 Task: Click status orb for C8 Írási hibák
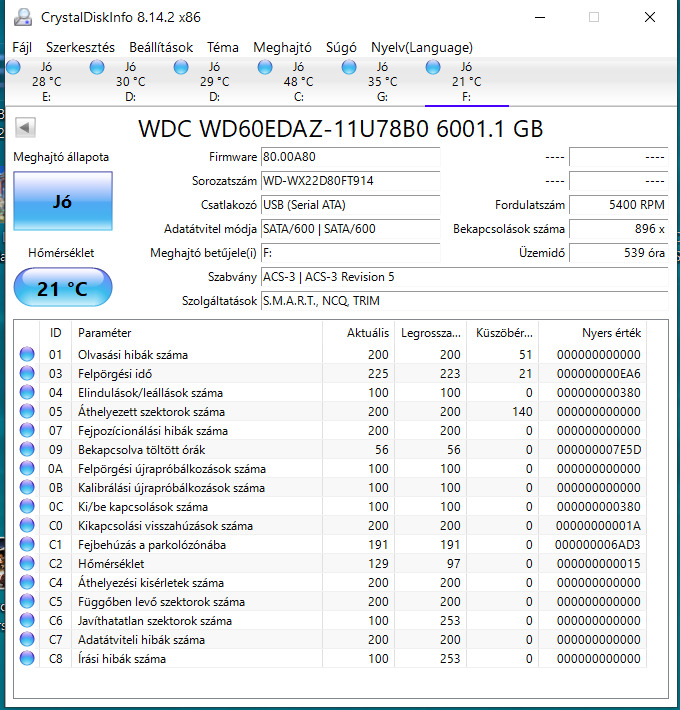[x=27, y=658]
